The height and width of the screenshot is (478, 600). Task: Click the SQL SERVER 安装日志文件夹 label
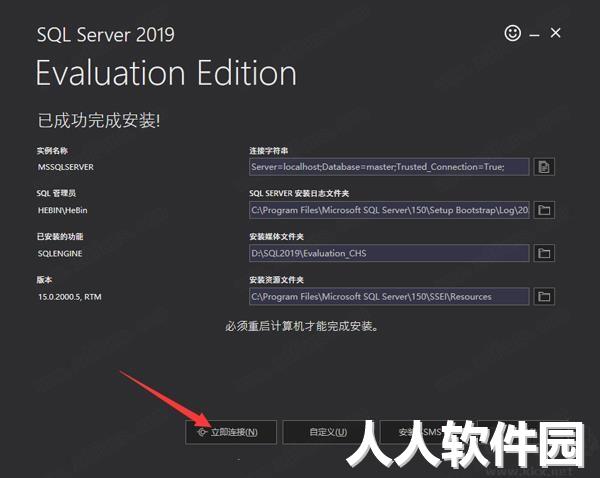point(299,194)
